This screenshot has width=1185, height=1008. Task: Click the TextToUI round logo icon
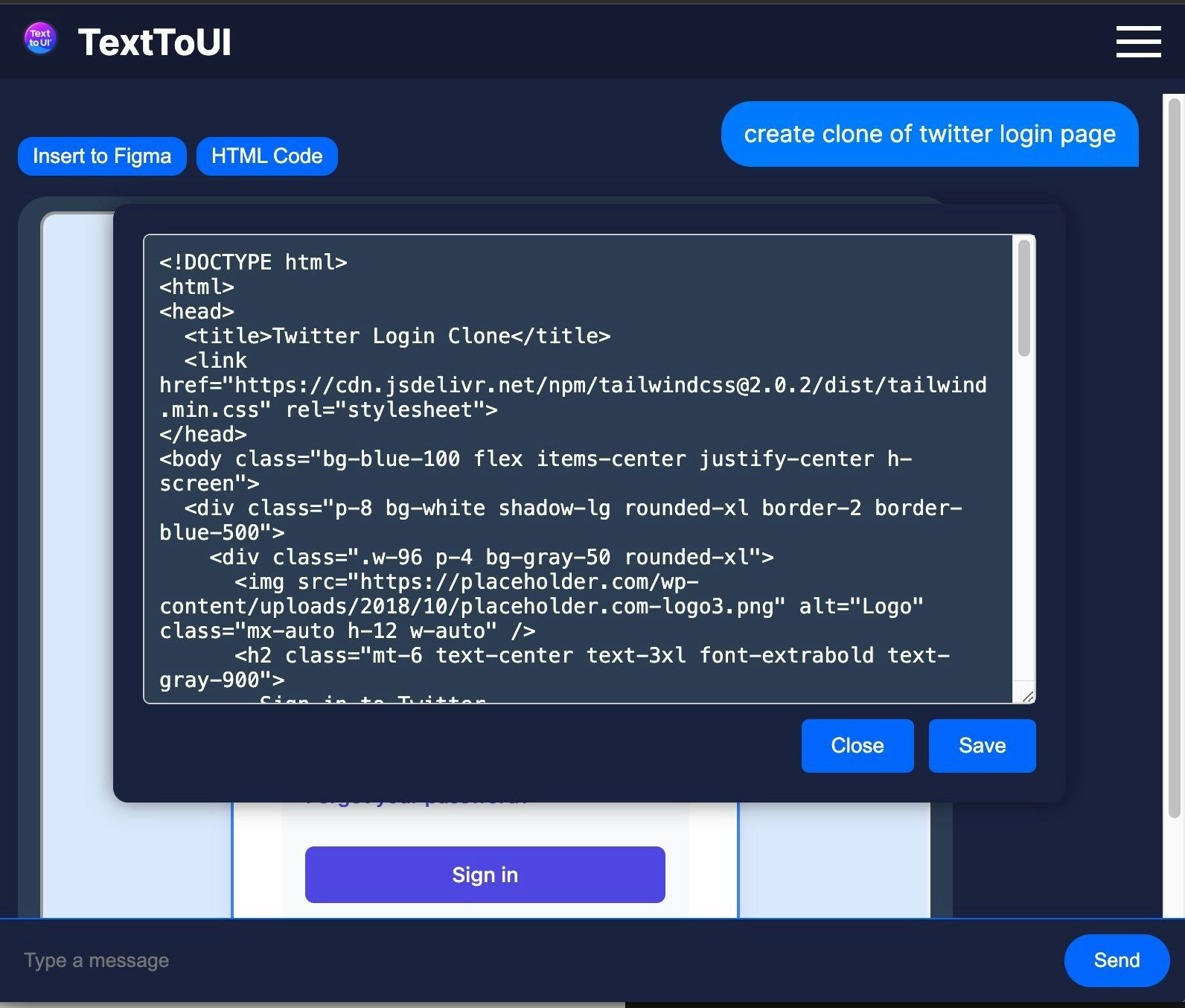pos(40,39)
